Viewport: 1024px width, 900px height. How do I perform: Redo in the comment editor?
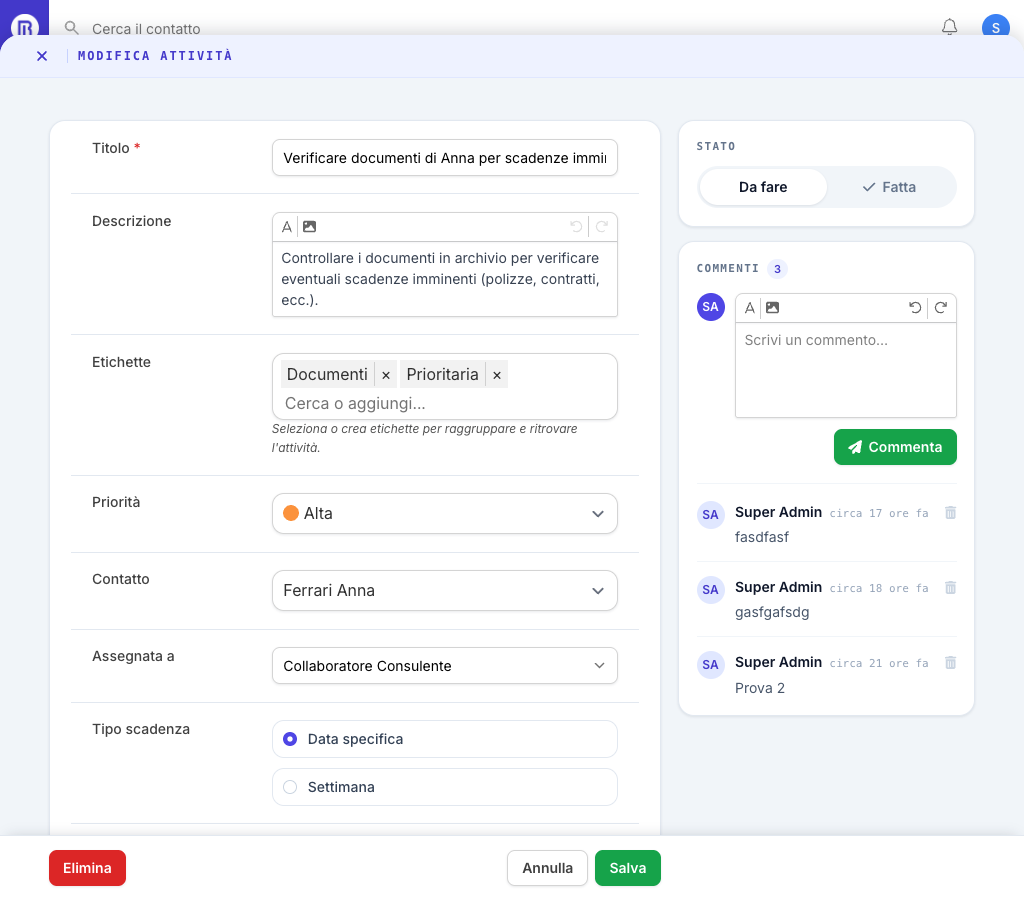tap(940, 308)
